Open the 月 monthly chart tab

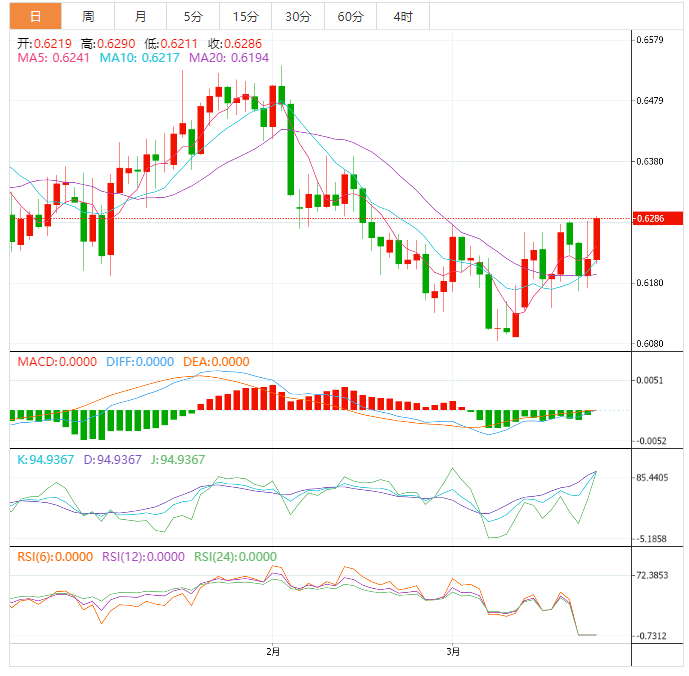tap(140, 16)
